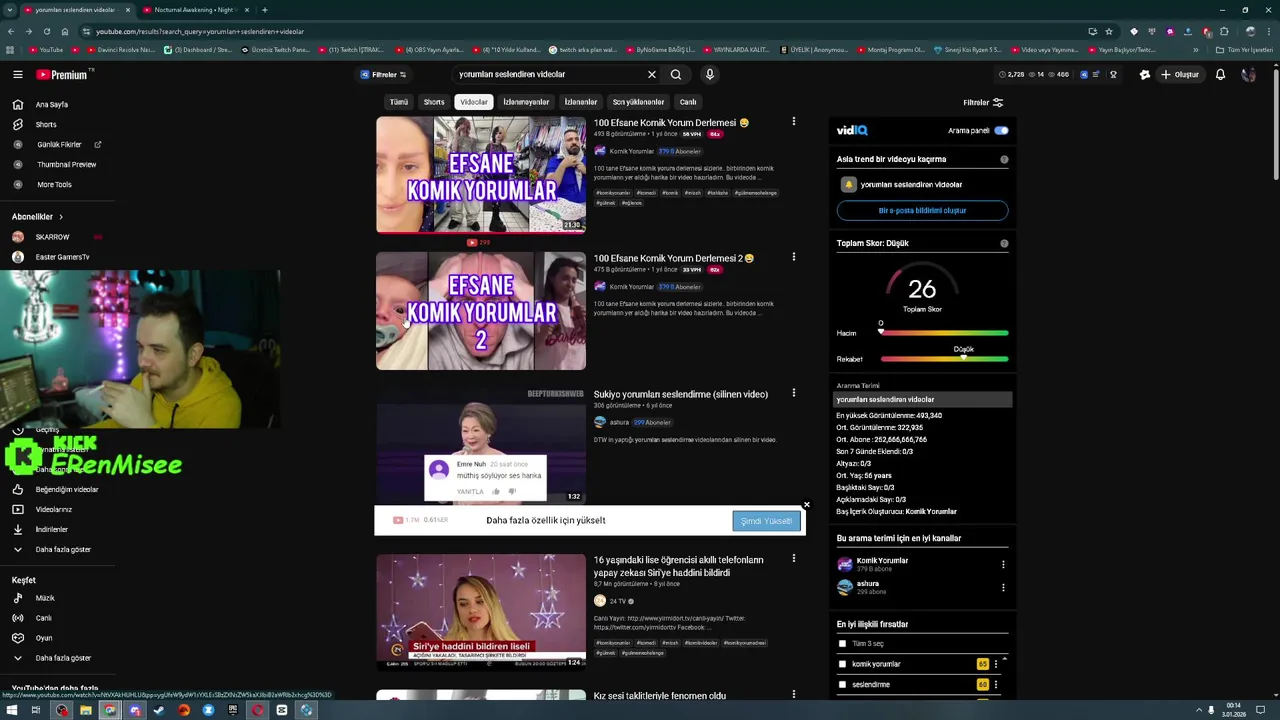Click 'Bir e-posta bildirimi oluştur' button
1280x720 pixels.
click(922, 211)
